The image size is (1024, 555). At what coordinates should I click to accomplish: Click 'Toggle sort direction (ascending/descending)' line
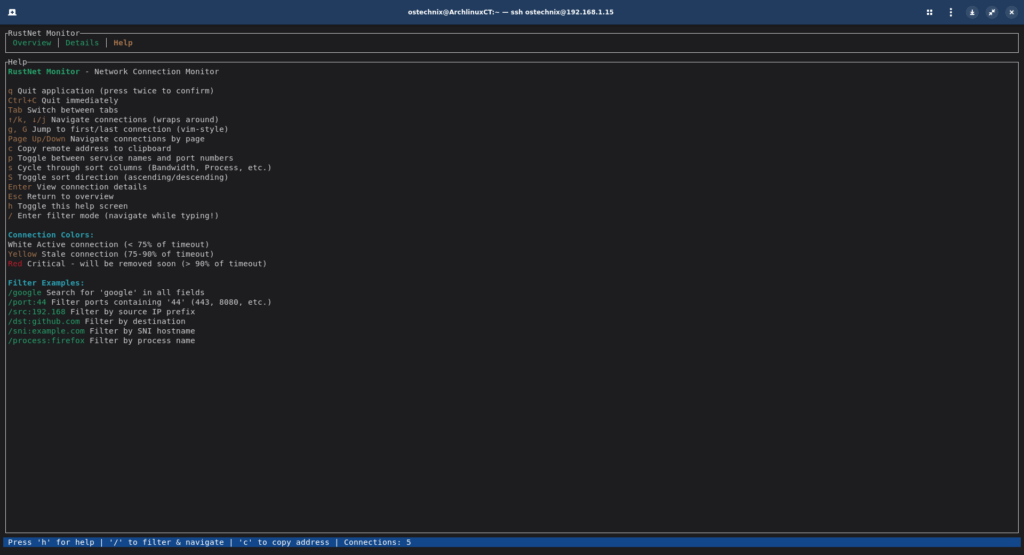tap(118, 177)
